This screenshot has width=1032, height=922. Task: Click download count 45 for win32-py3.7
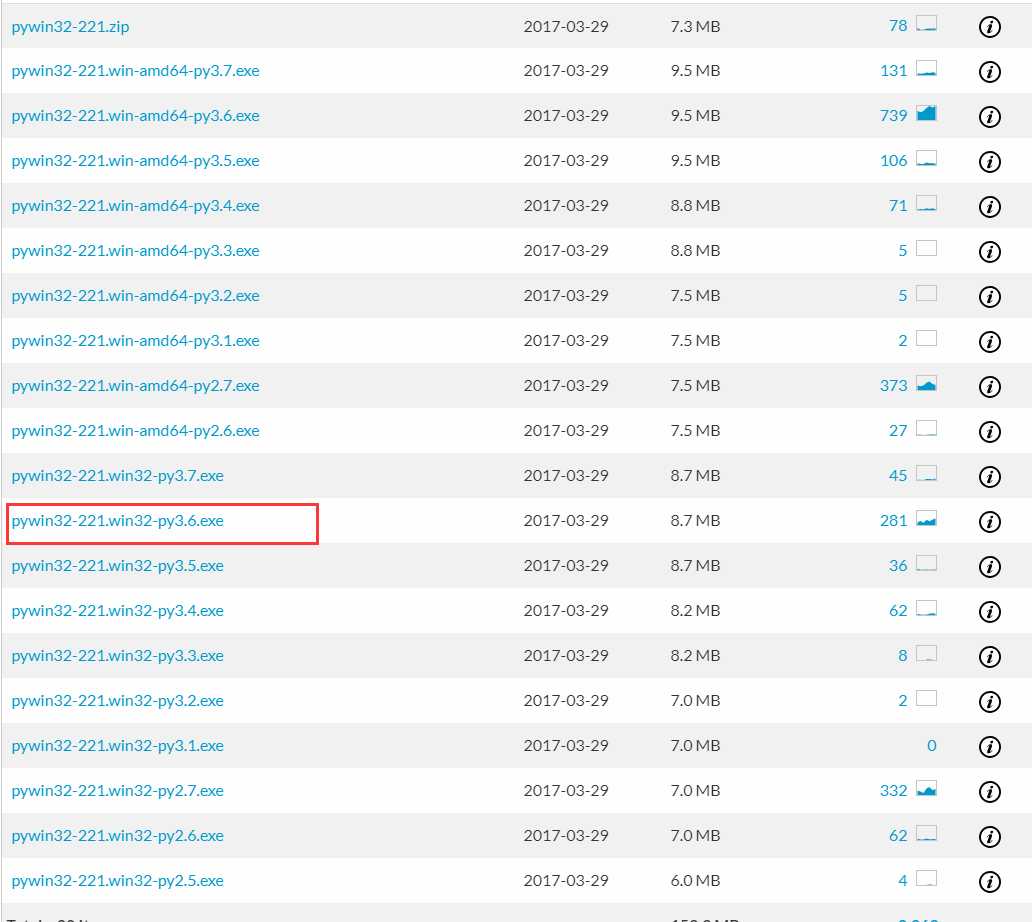pos(898,476)
